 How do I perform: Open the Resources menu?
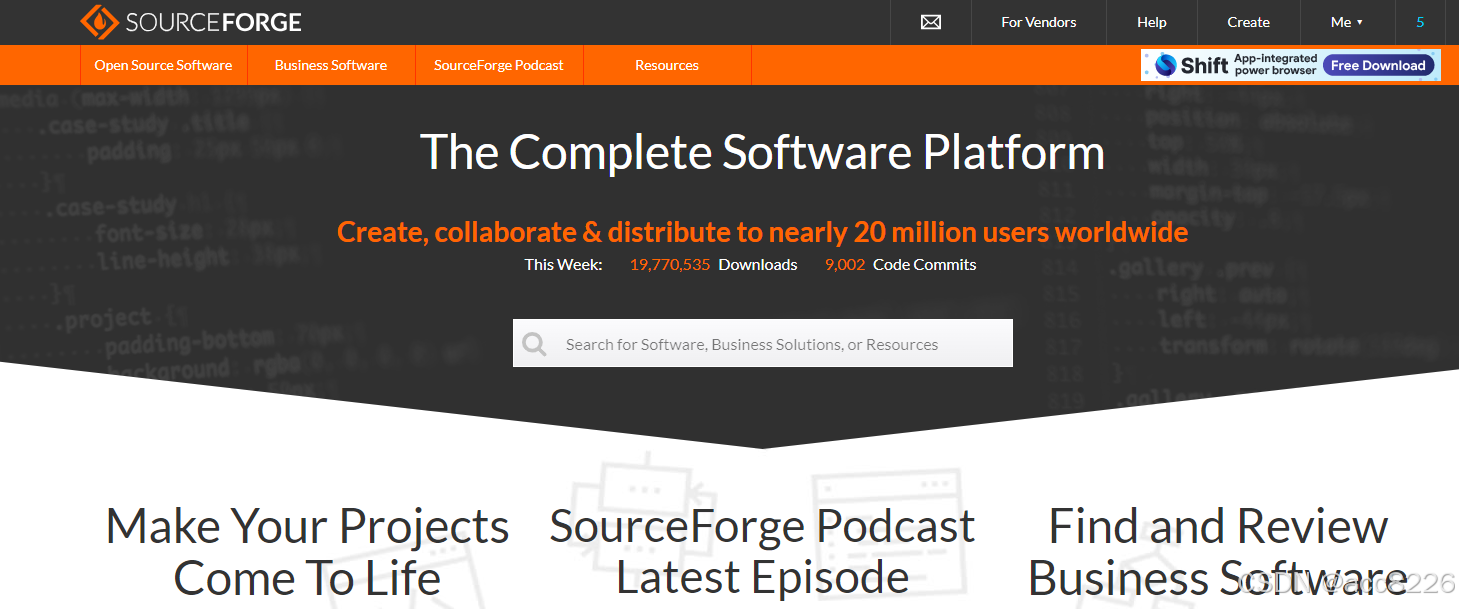(x=667, y=65)
